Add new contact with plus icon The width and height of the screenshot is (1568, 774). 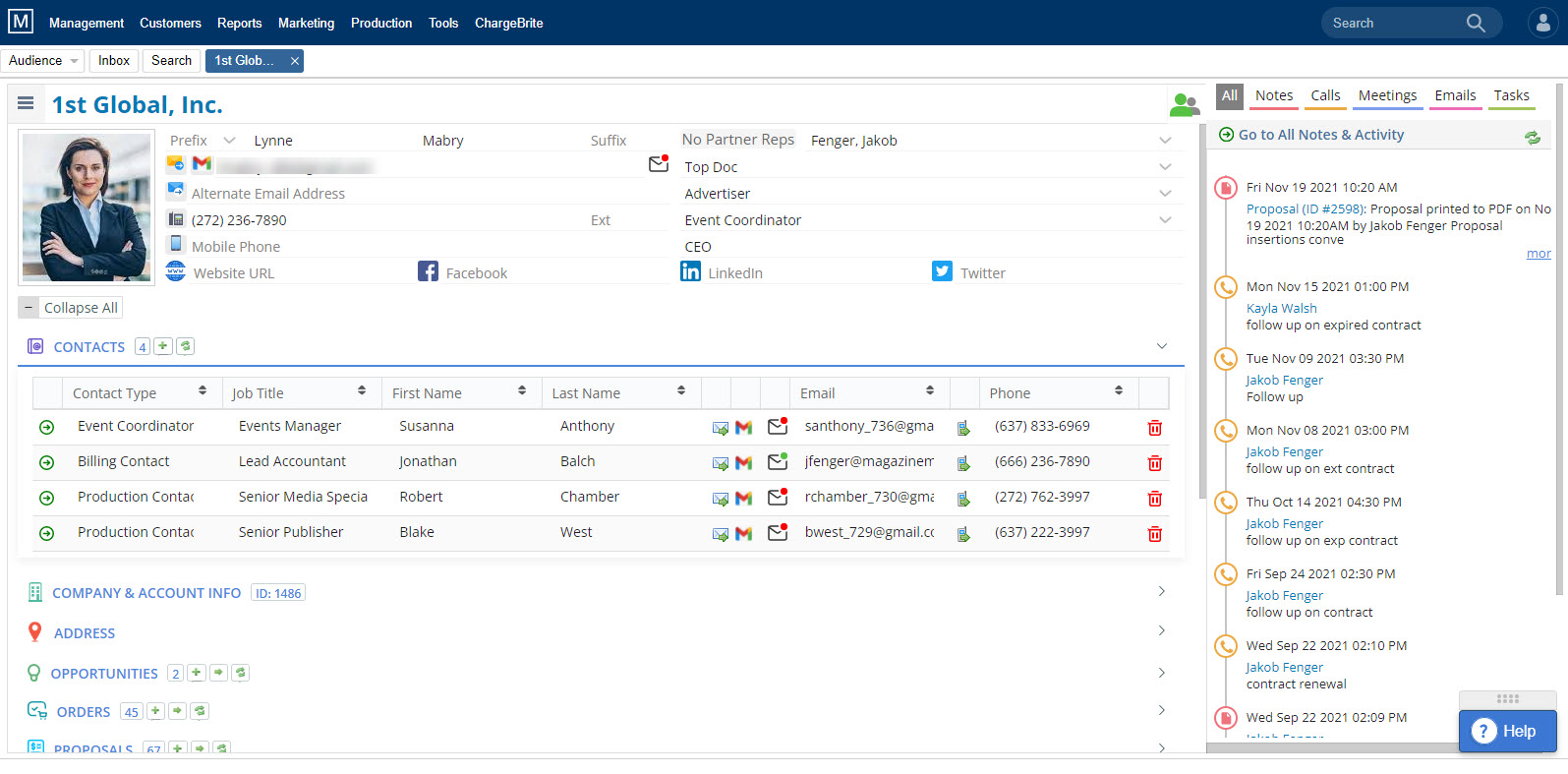(163, 346)
